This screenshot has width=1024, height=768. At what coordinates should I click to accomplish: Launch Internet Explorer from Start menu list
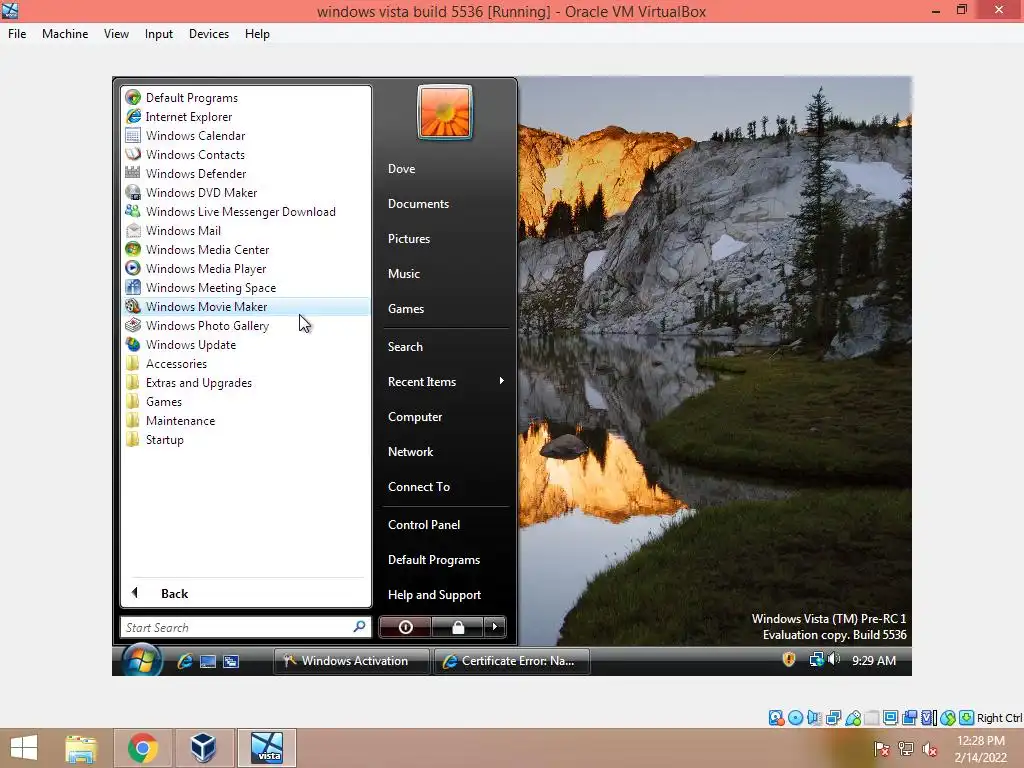pyautogui.click(x=246, y=116)
